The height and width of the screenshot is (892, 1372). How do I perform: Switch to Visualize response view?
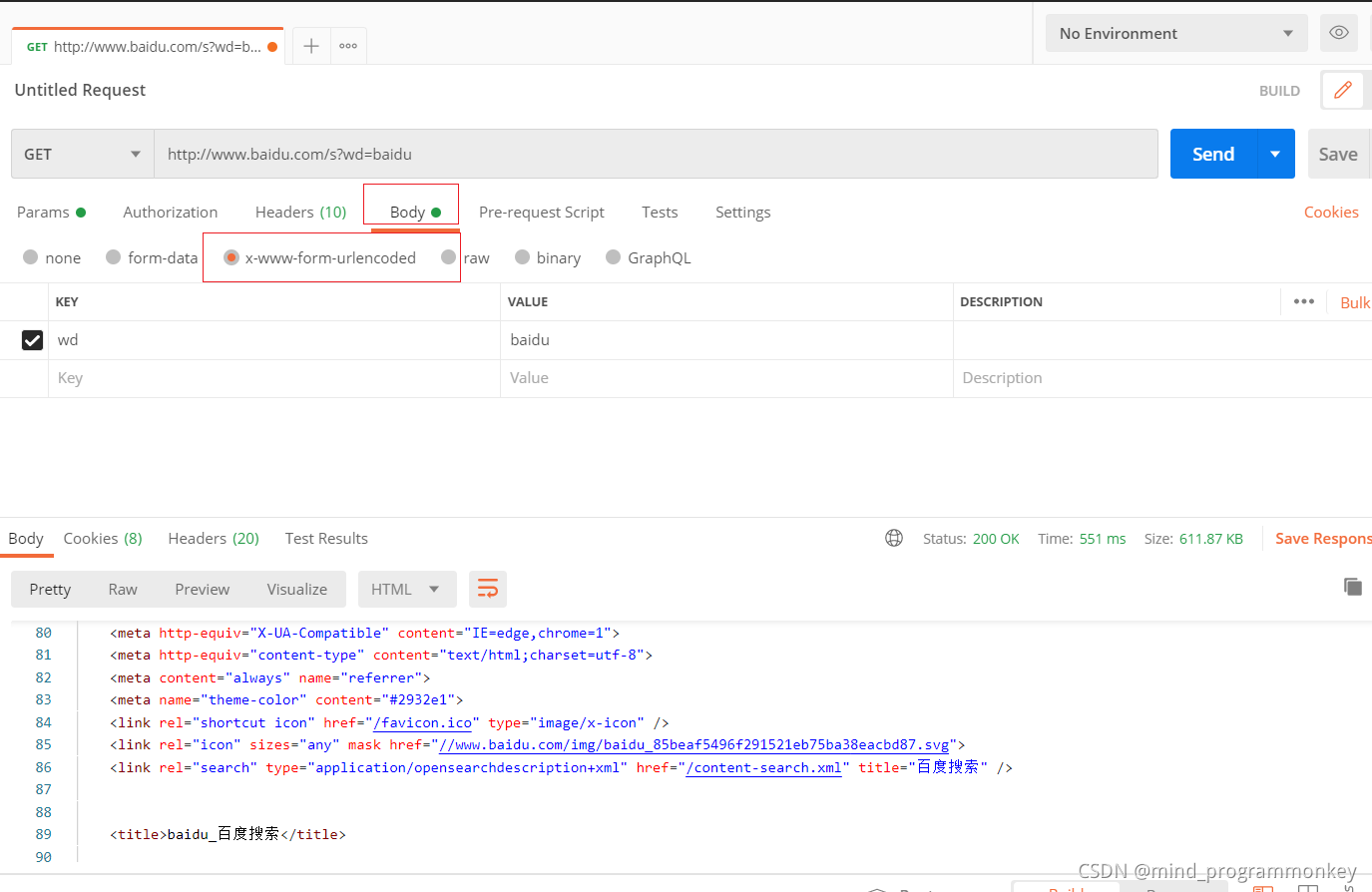click(x=297, y=589)
